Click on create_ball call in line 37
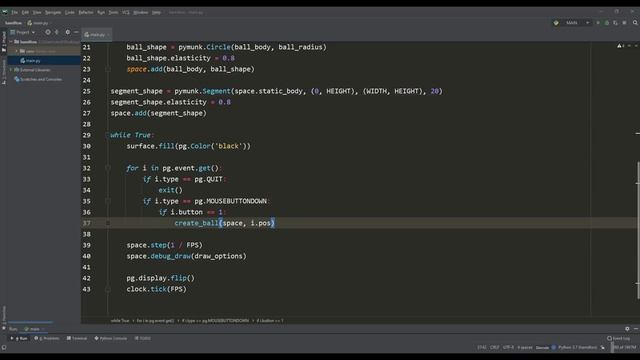Image resolution: width=640 pixels, height=360 pixels. click(x=196, y=223)
